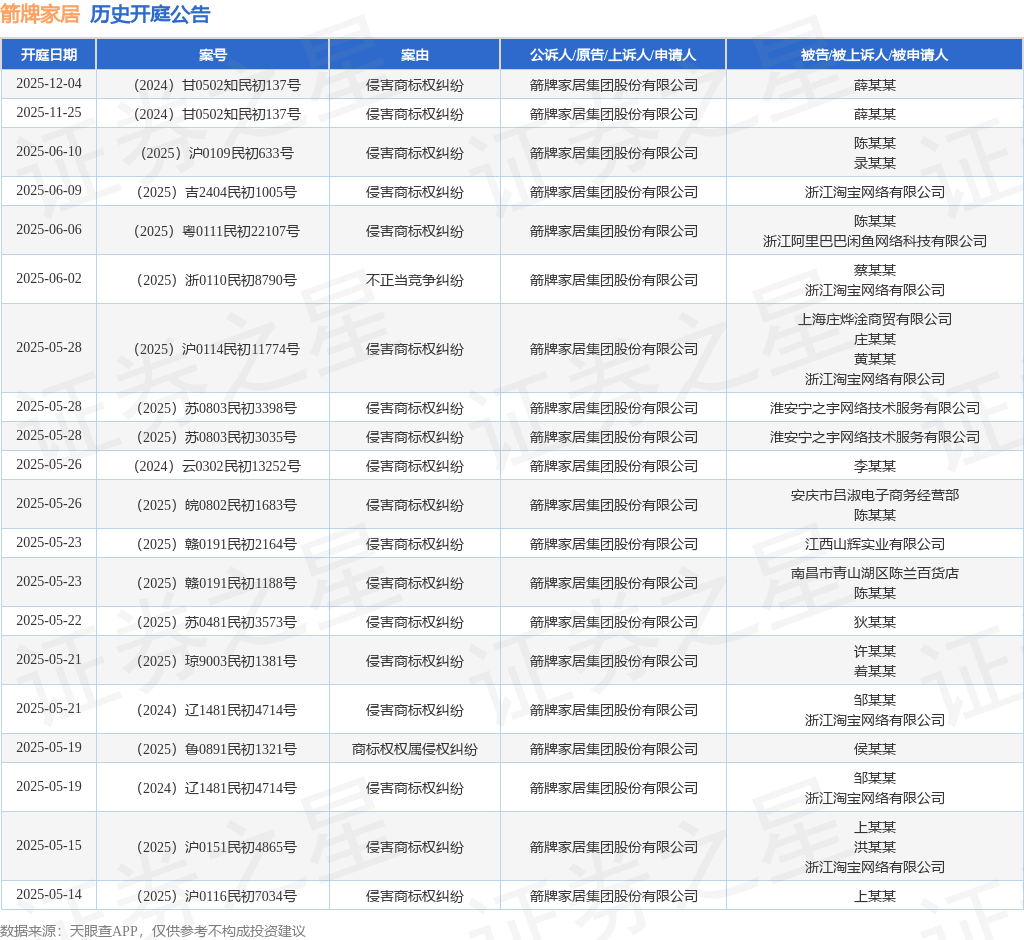Click the date 2025-05-14
This screenshot has width=1024, height=940.
[x=49, y=895]
